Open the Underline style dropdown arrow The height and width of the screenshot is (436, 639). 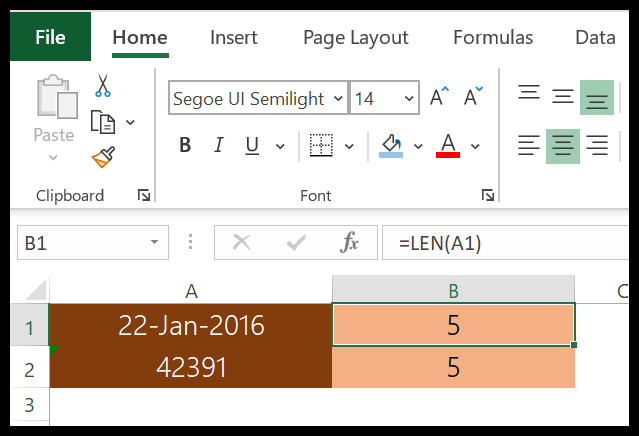click(280, 146)
